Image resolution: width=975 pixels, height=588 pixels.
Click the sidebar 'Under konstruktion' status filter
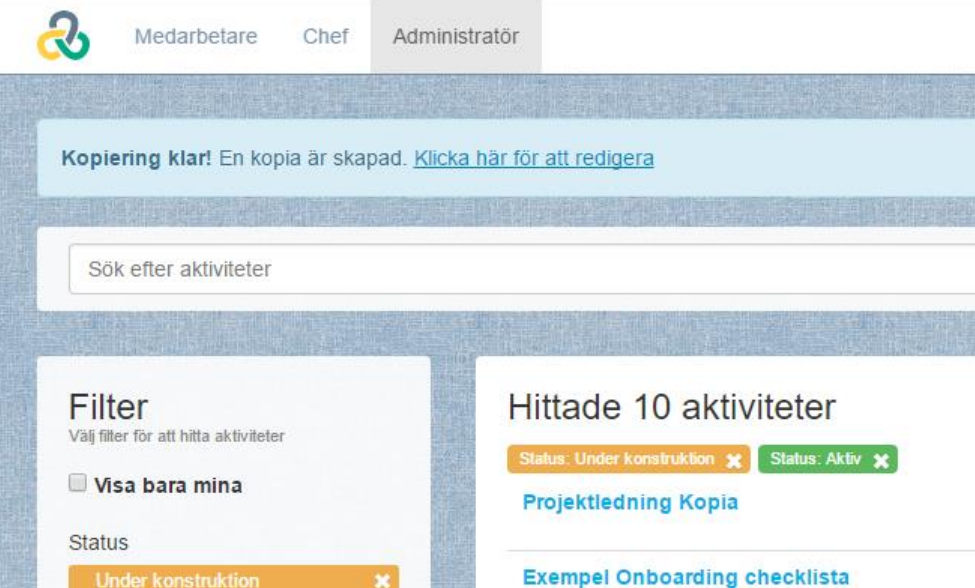[x=233, y=577]
